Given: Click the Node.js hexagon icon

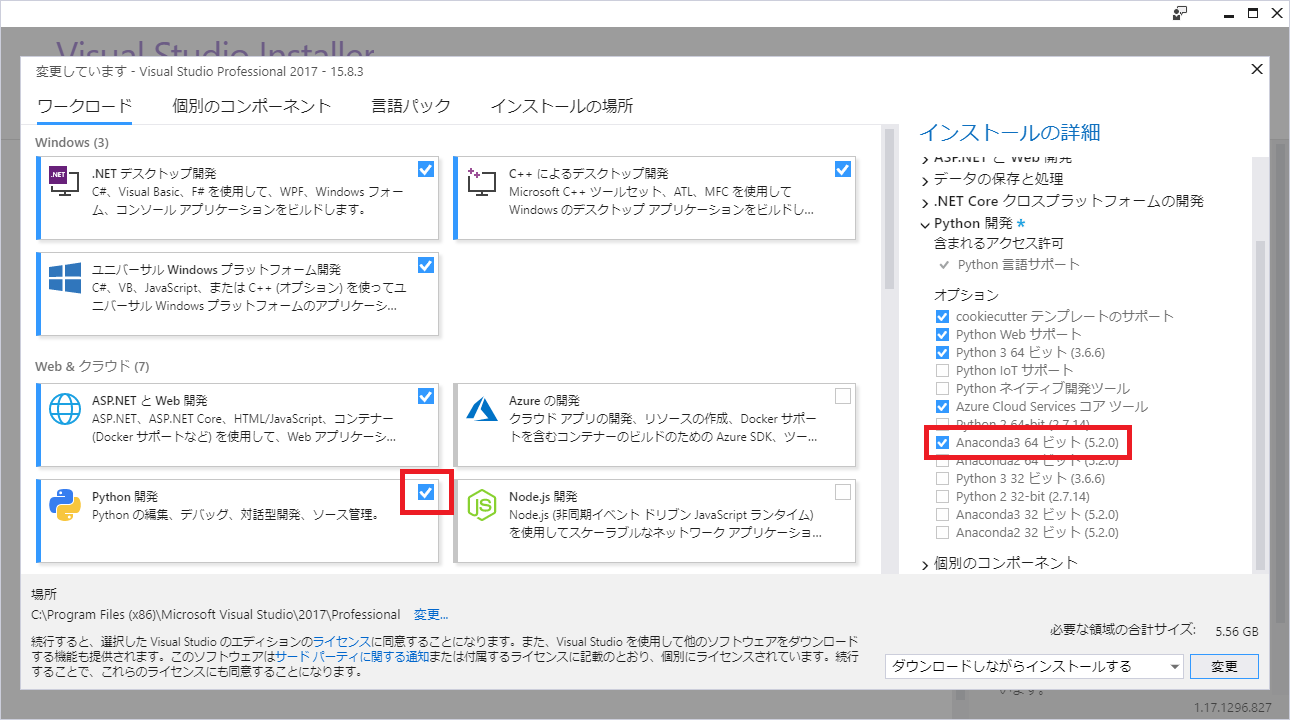Looking at the screenshot, I should (x=482, y=505).
